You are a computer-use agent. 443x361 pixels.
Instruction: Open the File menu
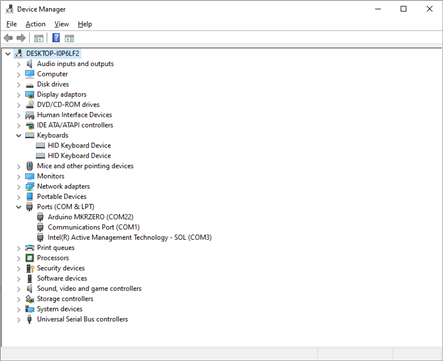point(11,24)
